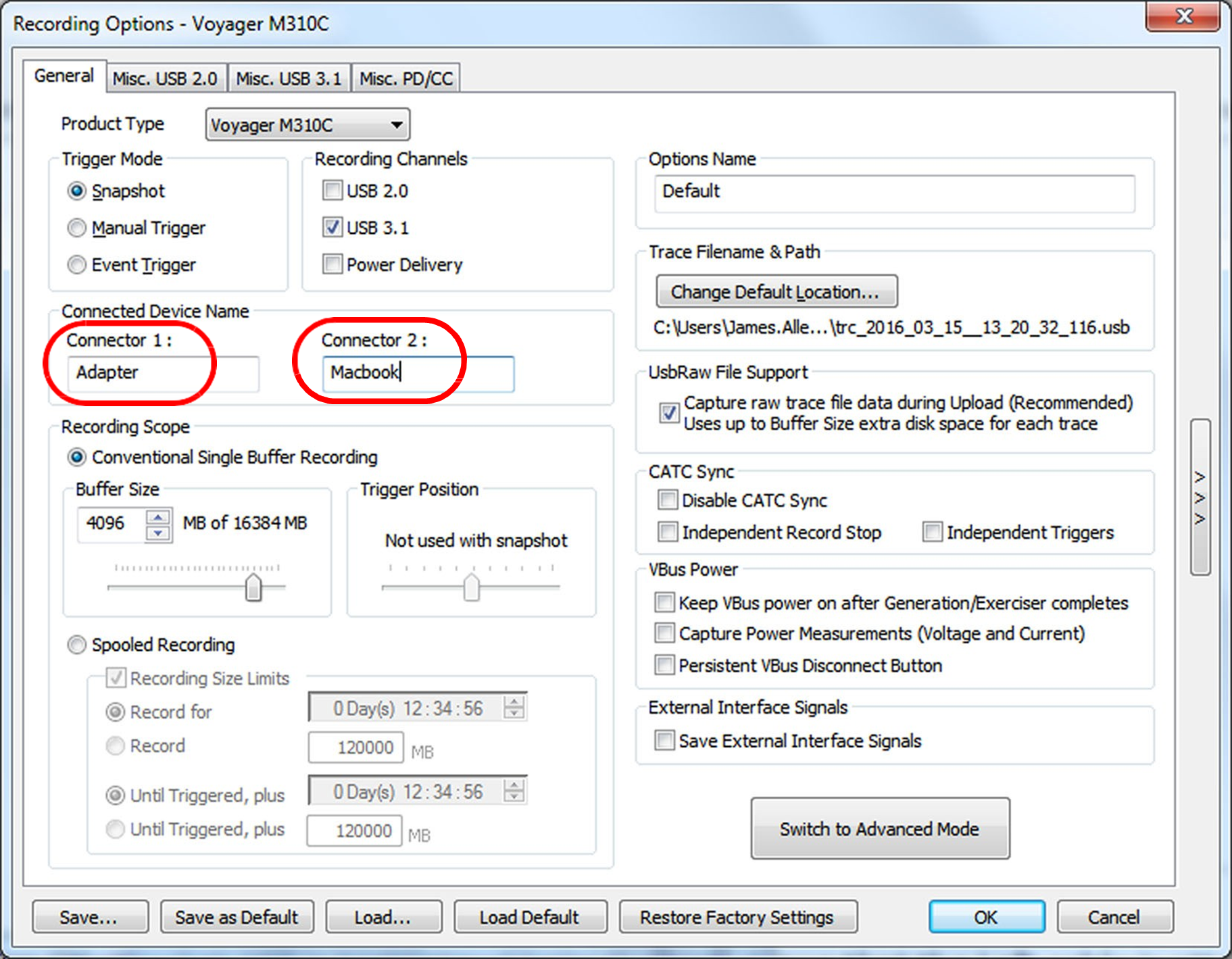Check Persistent VBus Disconnect Button
Screen dimensions: 1232x959
[x=665, y=665]
